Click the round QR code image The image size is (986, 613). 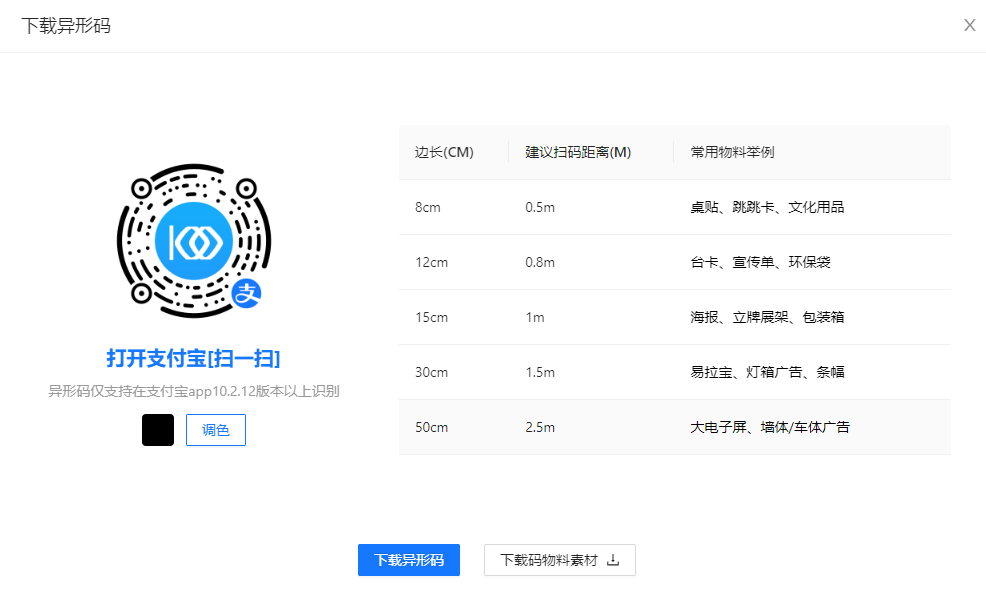[x=194, y=241]
